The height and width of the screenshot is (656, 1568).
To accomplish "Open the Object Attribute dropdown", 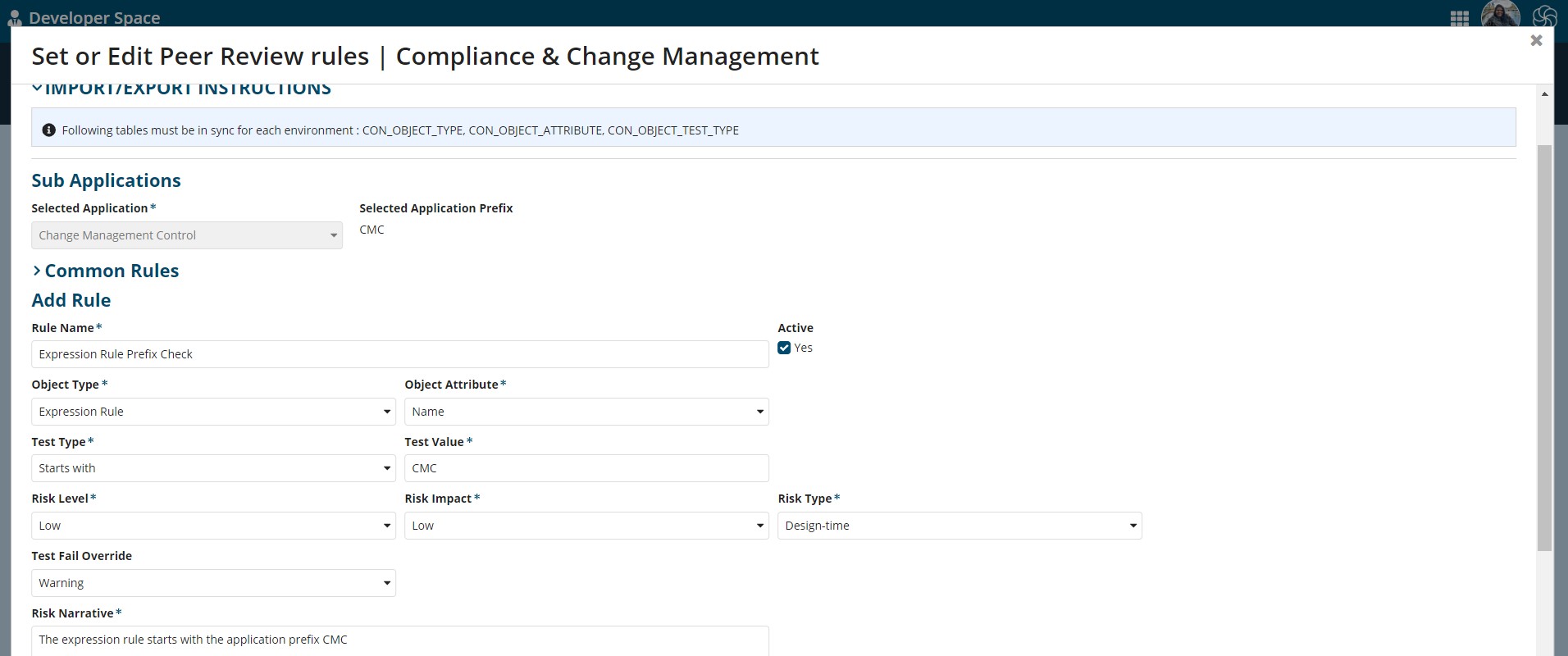I will pos(586,412).
